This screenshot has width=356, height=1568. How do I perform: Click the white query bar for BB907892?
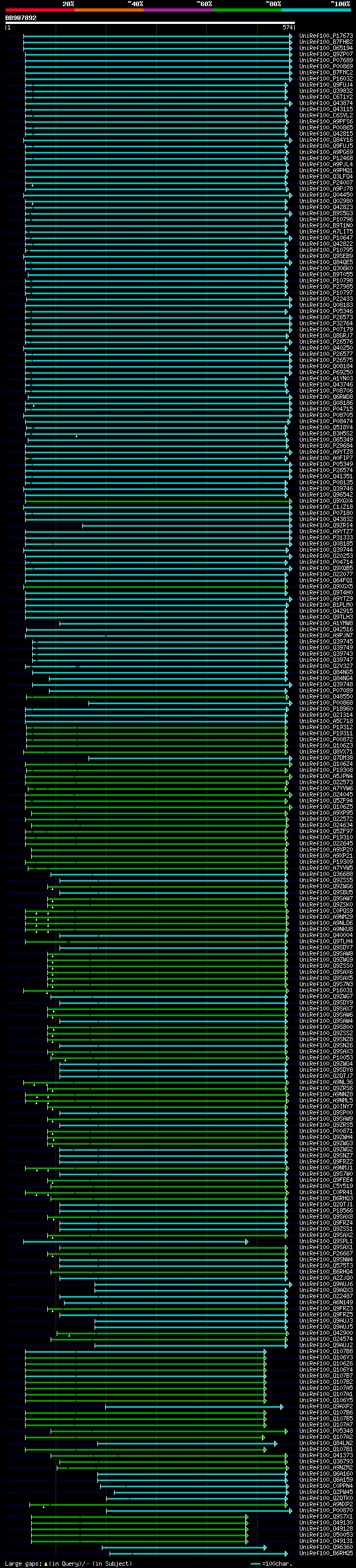150,23
